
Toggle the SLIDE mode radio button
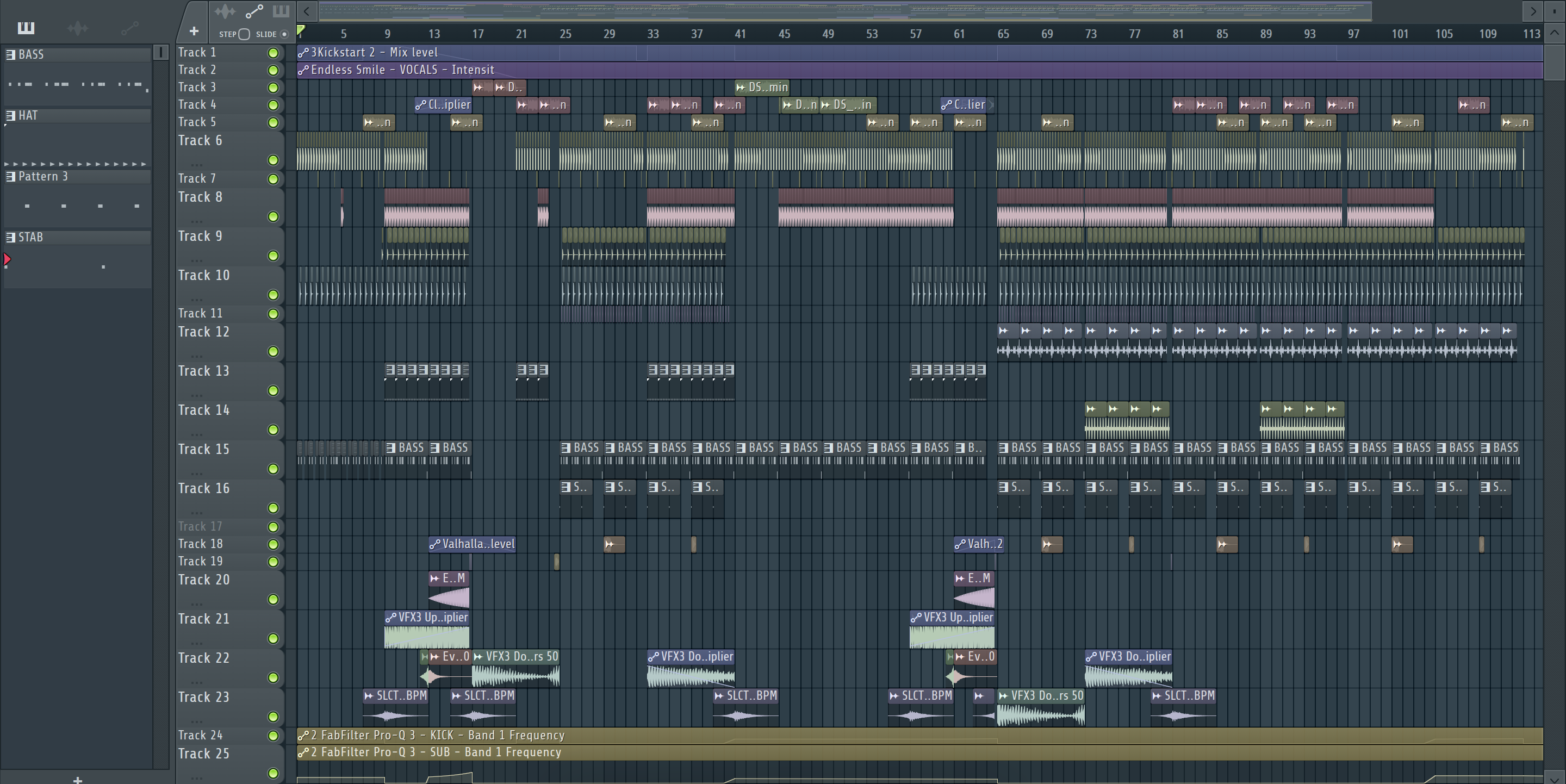click(284, 34)
